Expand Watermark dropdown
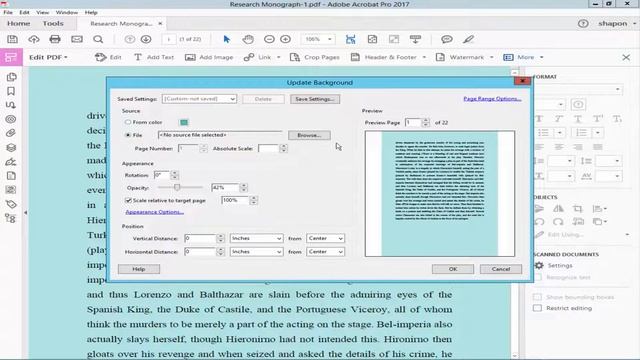The width and height of the screenshot is (640, 360). tap(491, 58)
